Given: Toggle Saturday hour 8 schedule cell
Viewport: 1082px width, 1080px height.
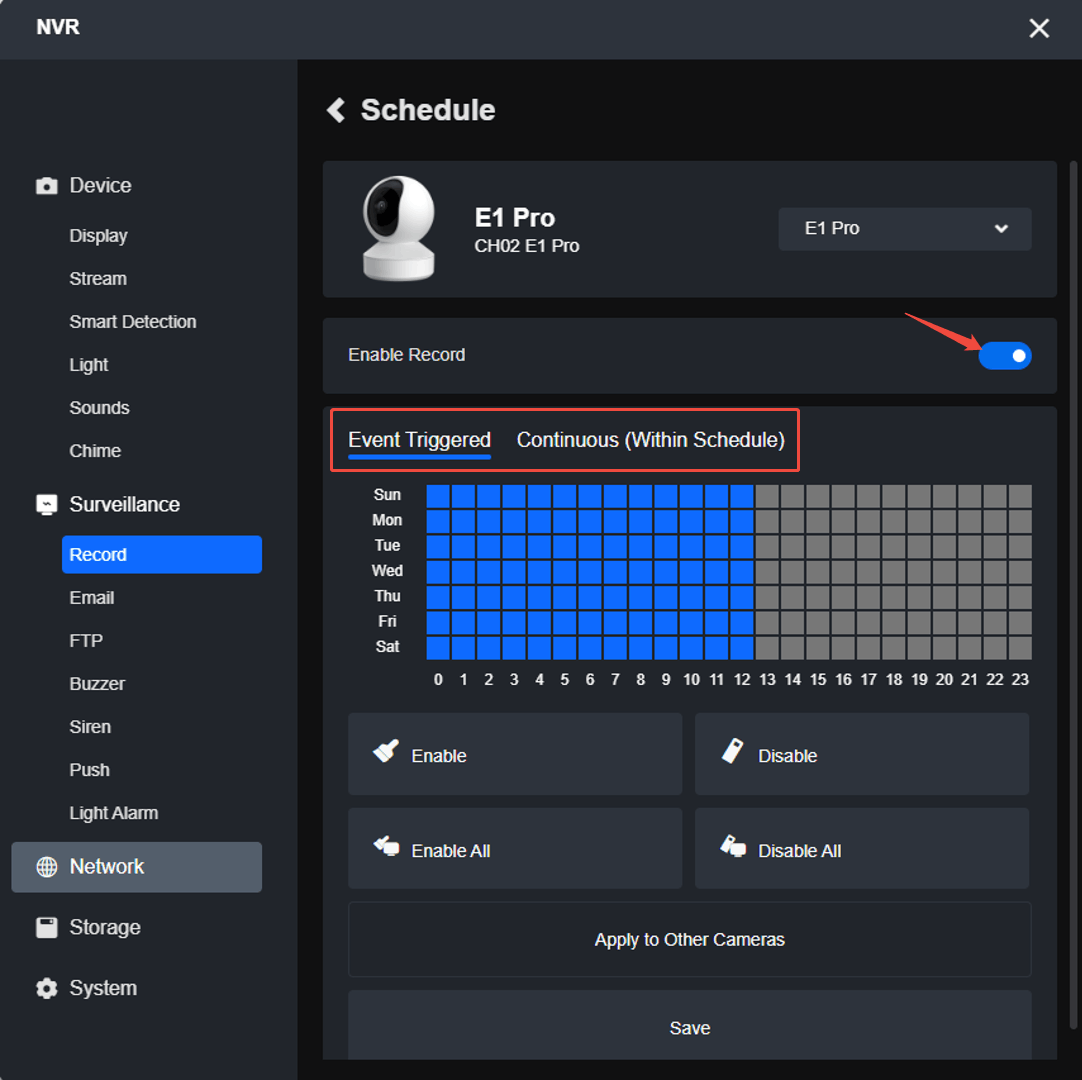Looking at the screenshot, I should (x=640, y=648).
